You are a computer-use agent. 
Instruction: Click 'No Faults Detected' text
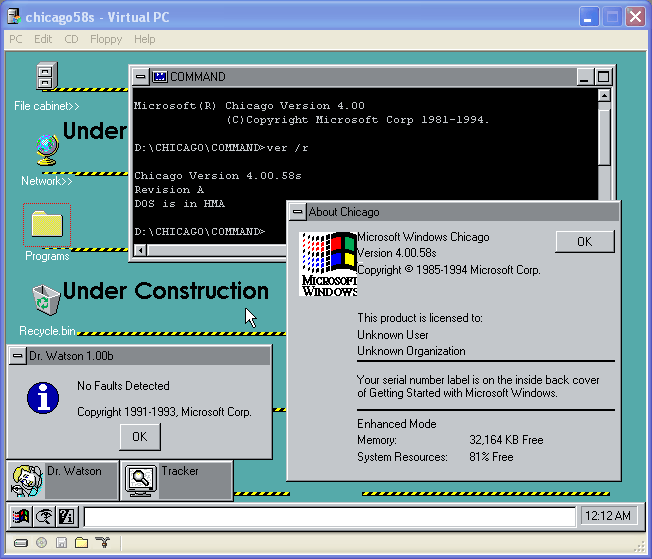tap(123, 386)
